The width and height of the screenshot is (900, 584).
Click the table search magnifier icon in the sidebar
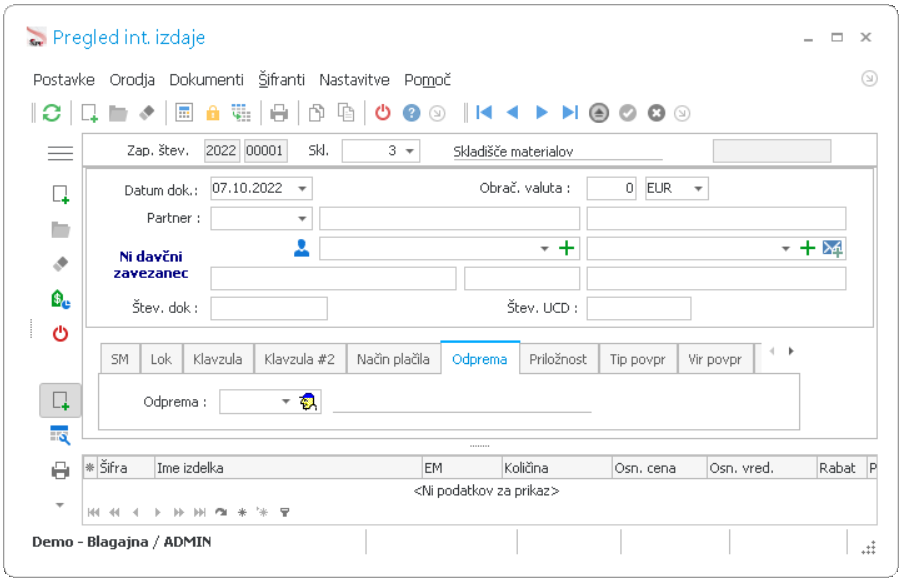pyautogui.click(x=60, y=435)
